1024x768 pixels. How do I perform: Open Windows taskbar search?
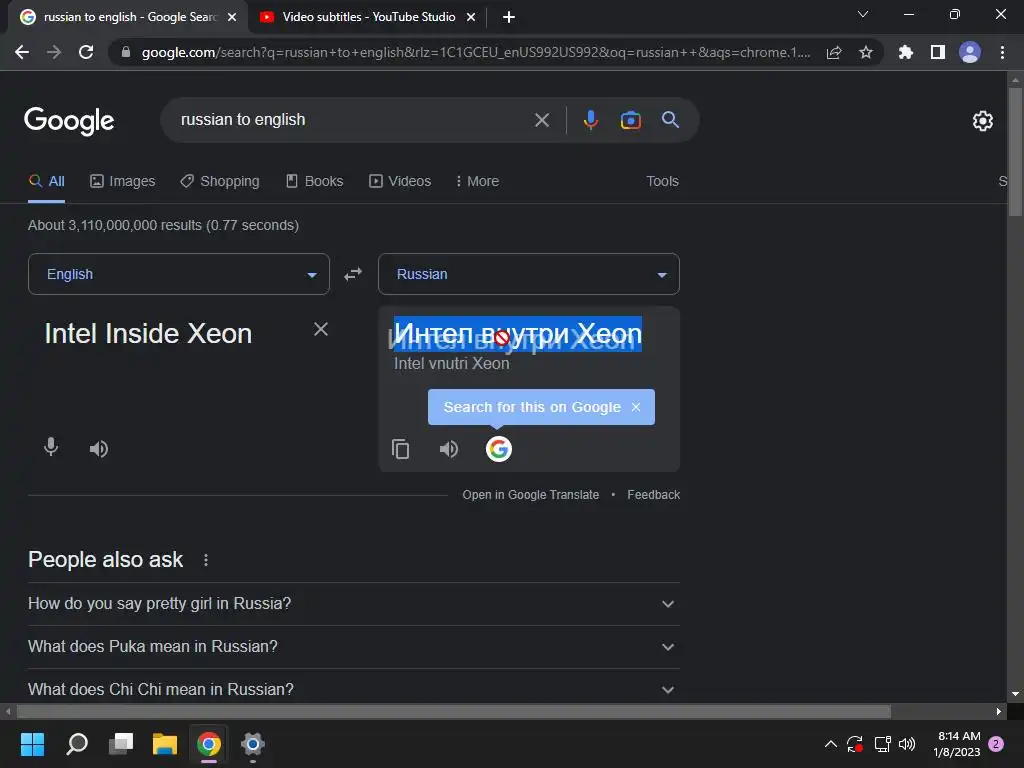point(77,744)
